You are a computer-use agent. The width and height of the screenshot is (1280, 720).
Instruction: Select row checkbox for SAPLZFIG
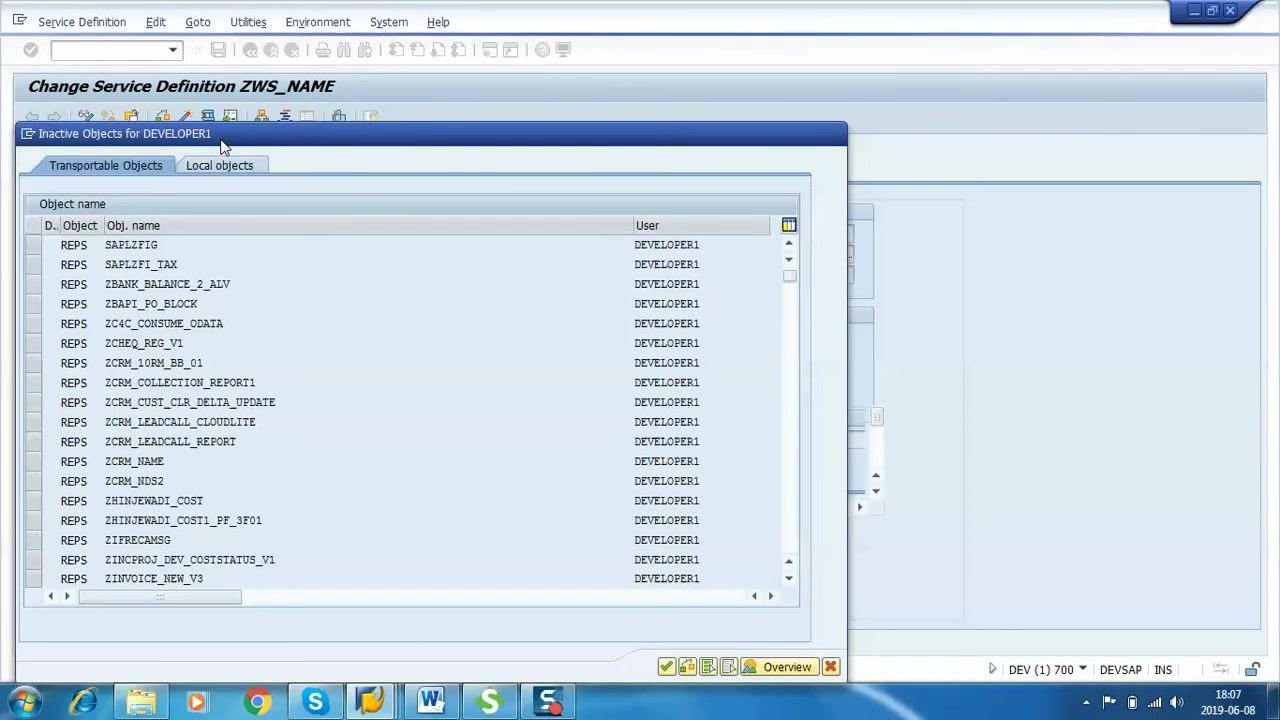pyautogui.click(x=34, y=245)
